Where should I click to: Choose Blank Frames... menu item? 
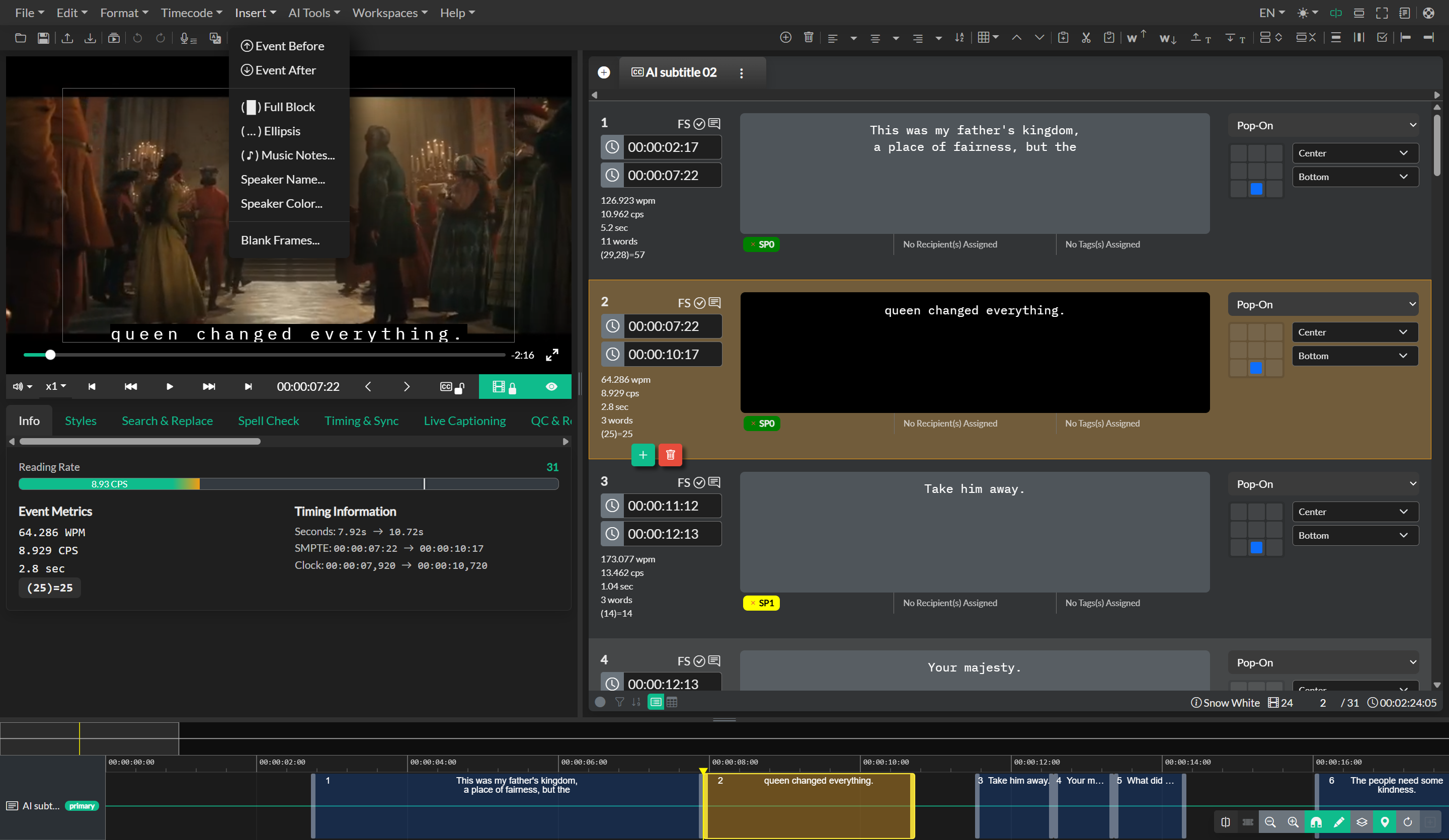click(289, 240)
